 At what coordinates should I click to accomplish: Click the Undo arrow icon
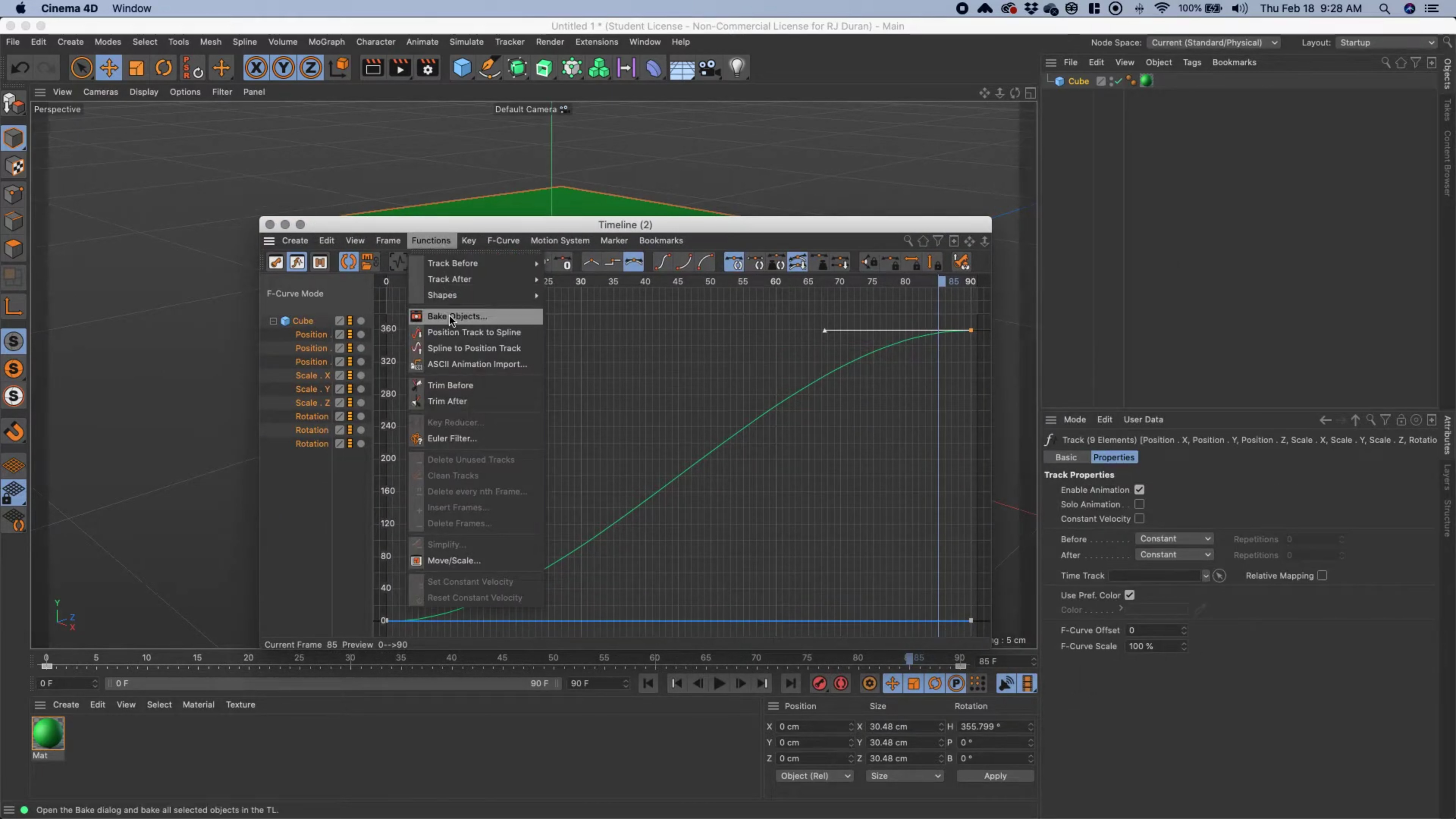point(21,68)
